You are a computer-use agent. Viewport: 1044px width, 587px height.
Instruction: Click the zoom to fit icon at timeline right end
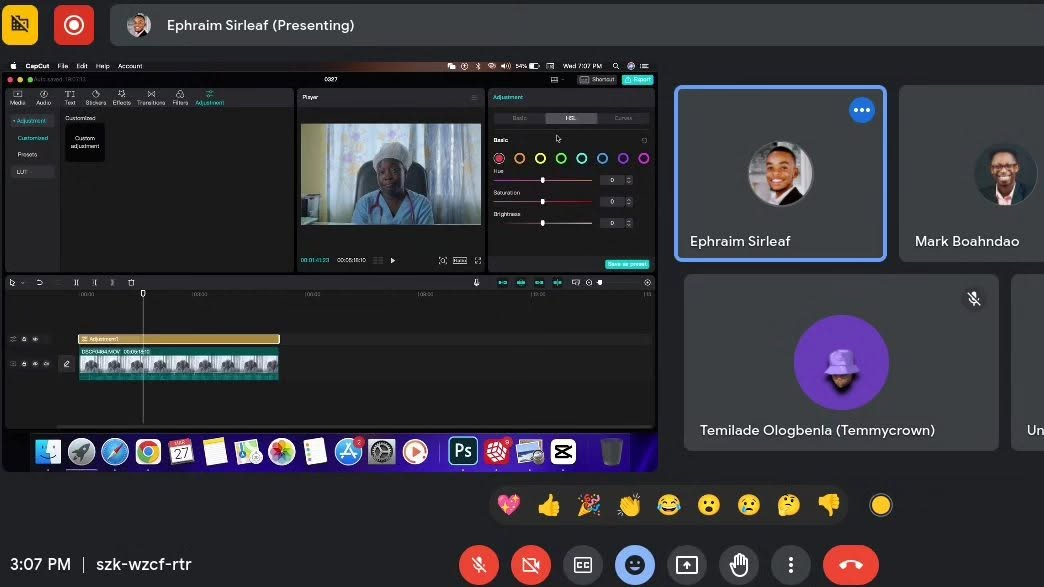647,283
